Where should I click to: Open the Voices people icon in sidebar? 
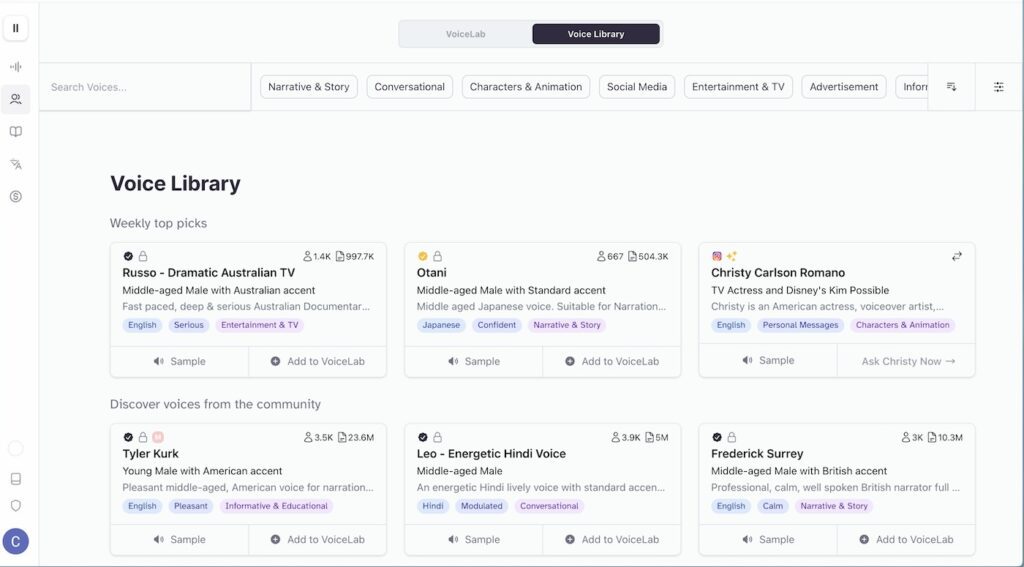point(15,99)
